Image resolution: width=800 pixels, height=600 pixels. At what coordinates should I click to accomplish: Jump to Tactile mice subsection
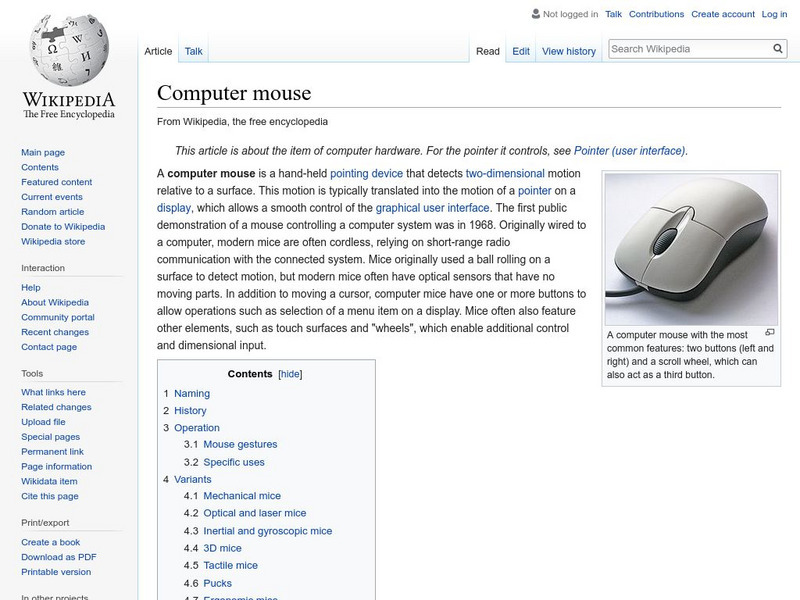[230, 566]
